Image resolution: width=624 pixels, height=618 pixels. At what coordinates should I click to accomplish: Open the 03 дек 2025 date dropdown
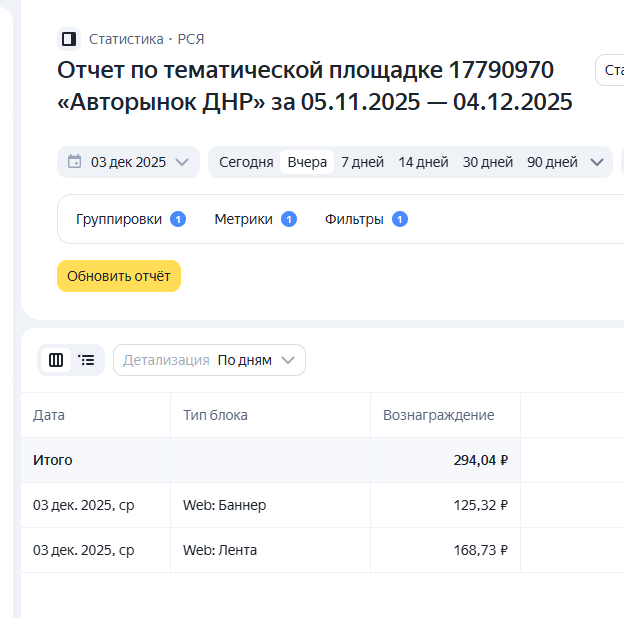click(x=128, y=162)
